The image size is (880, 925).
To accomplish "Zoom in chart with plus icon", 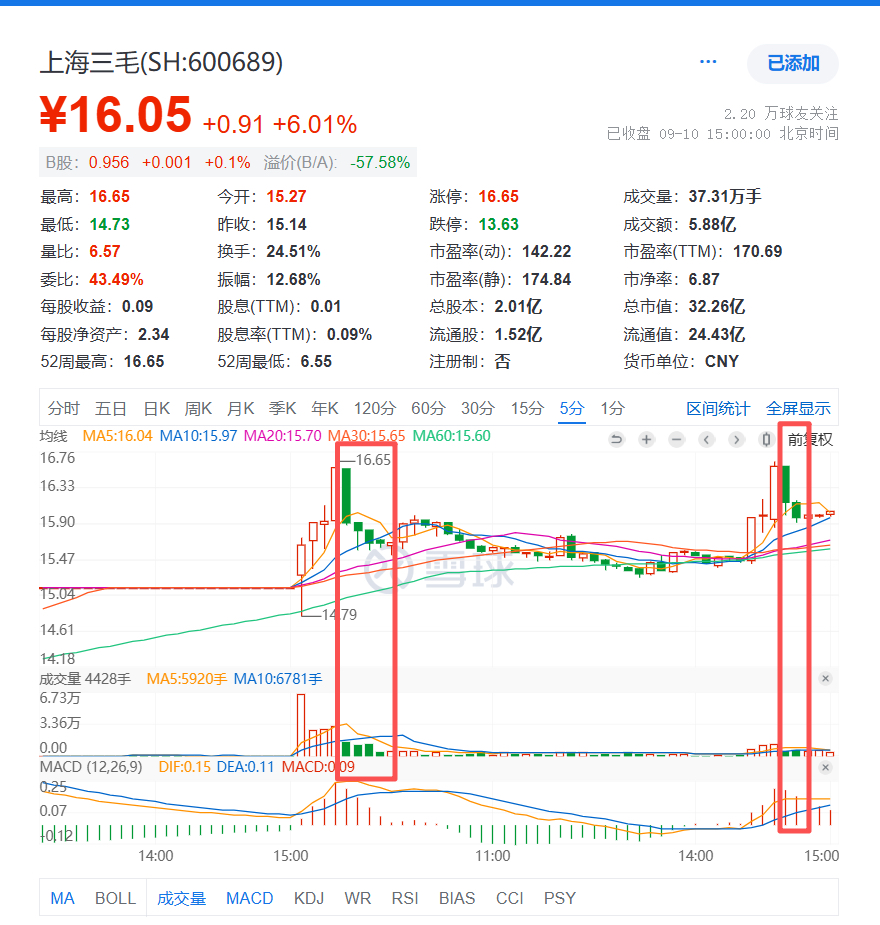I will point(646,439).
